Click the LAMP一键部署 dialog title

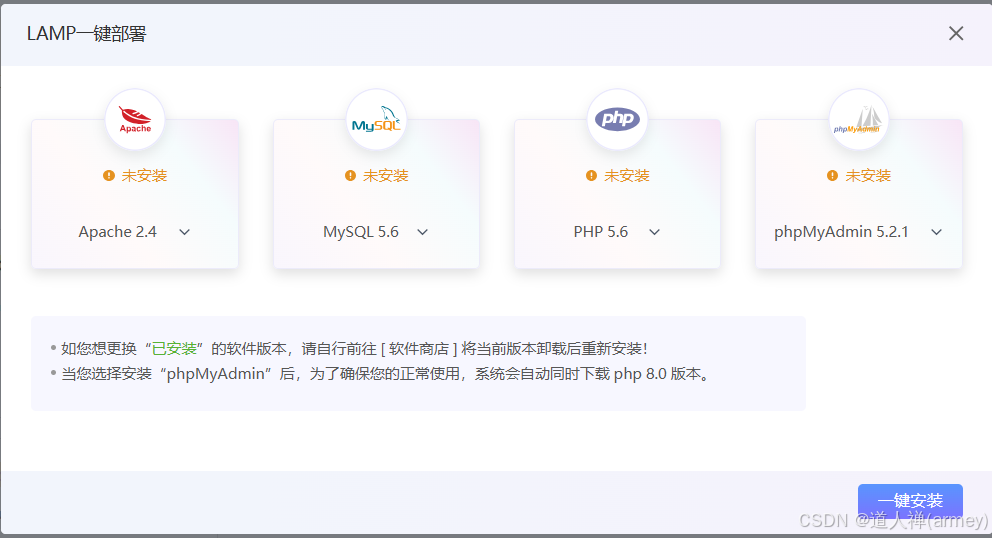[x=87, y=34]
